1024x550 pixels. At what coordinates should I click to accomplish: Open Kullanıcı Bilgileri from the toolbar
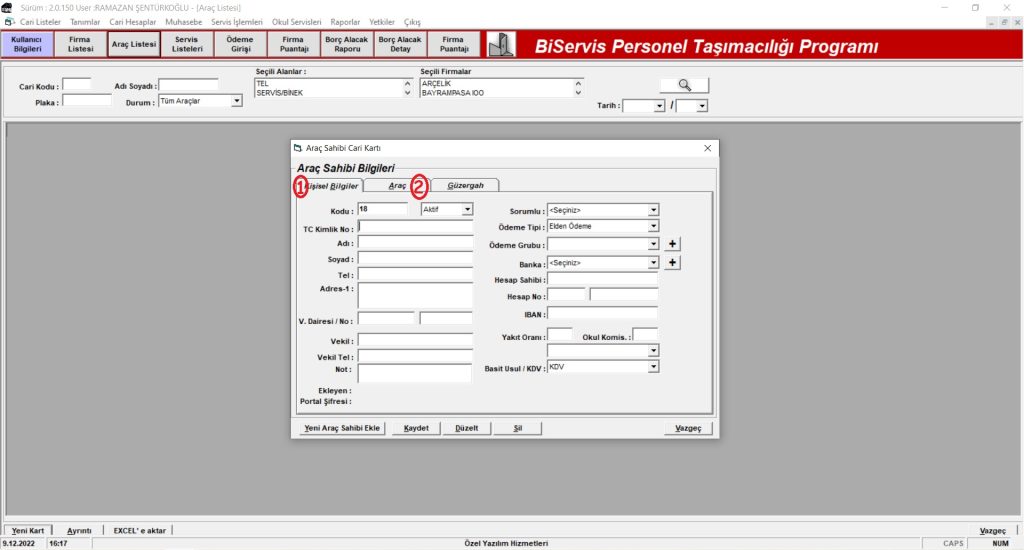(x=27, y=44)
